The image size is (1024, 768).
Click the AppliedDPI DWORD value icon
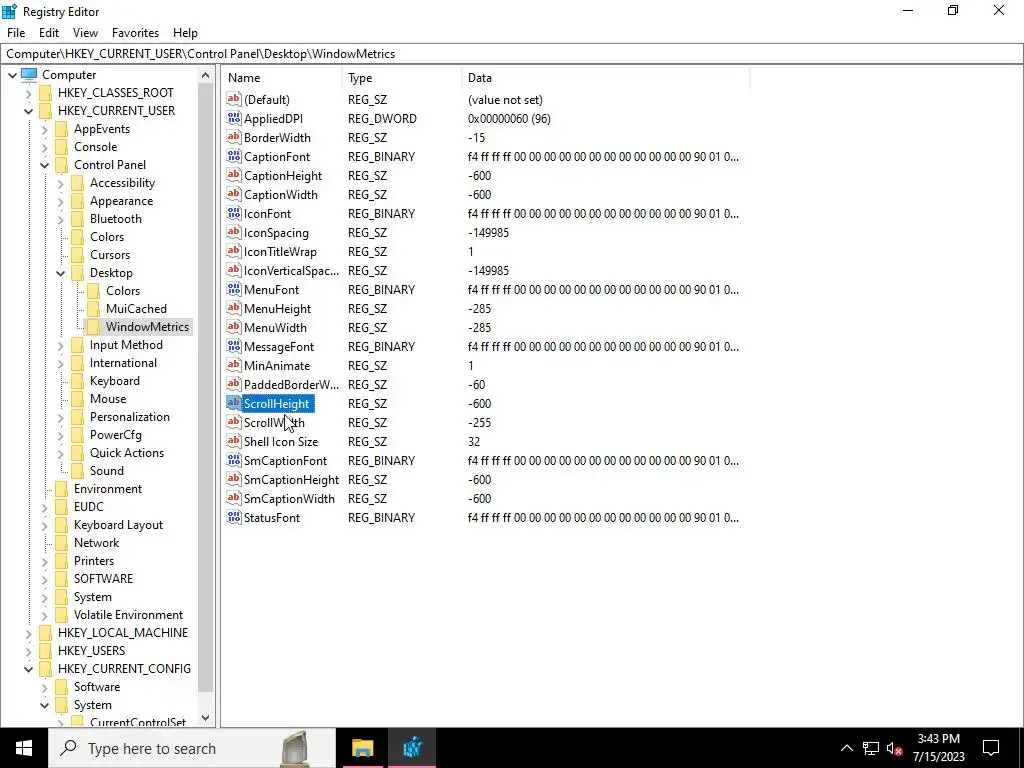pos(234,118)
